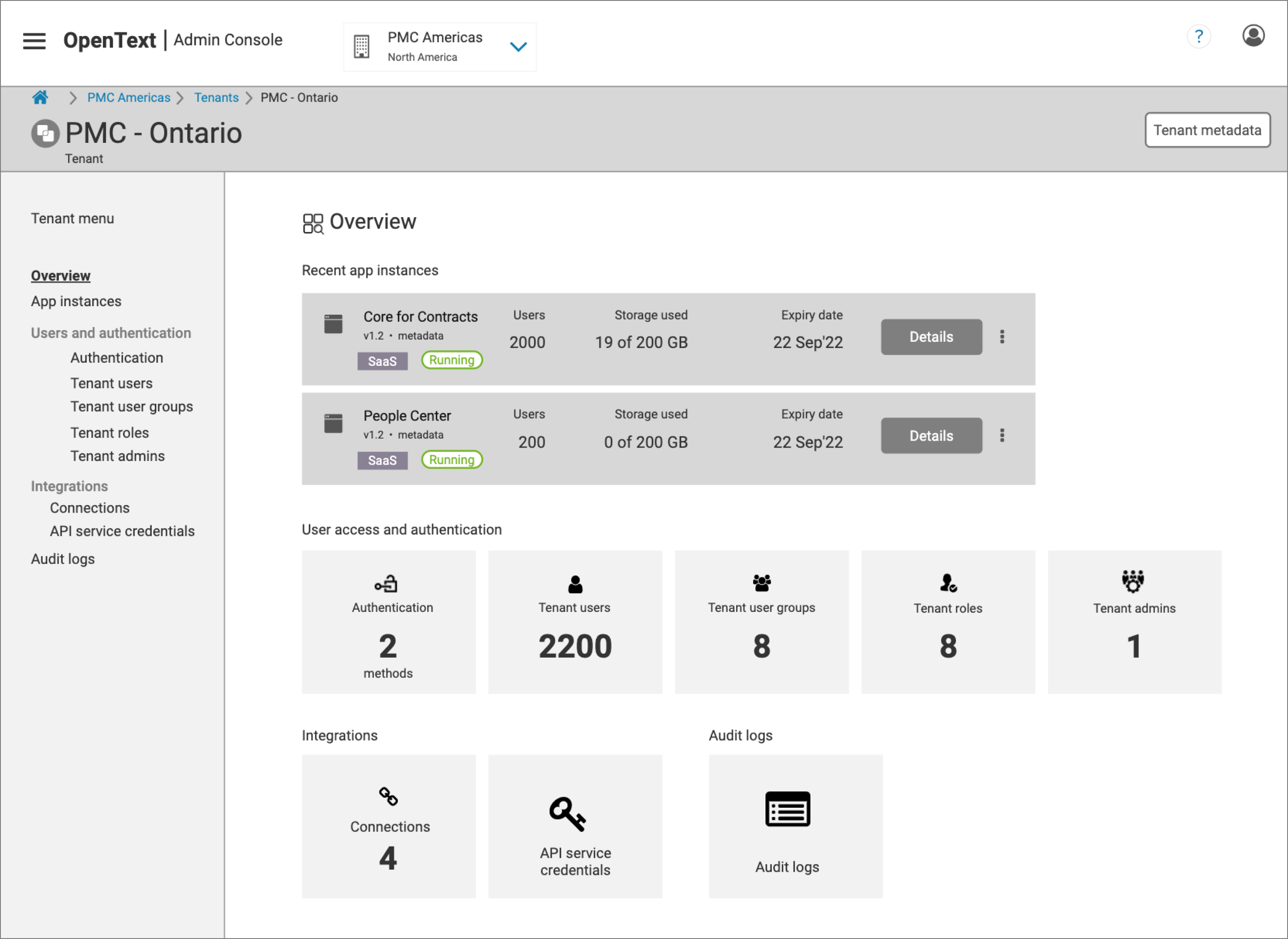Click the home breadcrumb icon
Image resolution: width=1288 pixels, height=939 pixels.
tap(40, 98)
